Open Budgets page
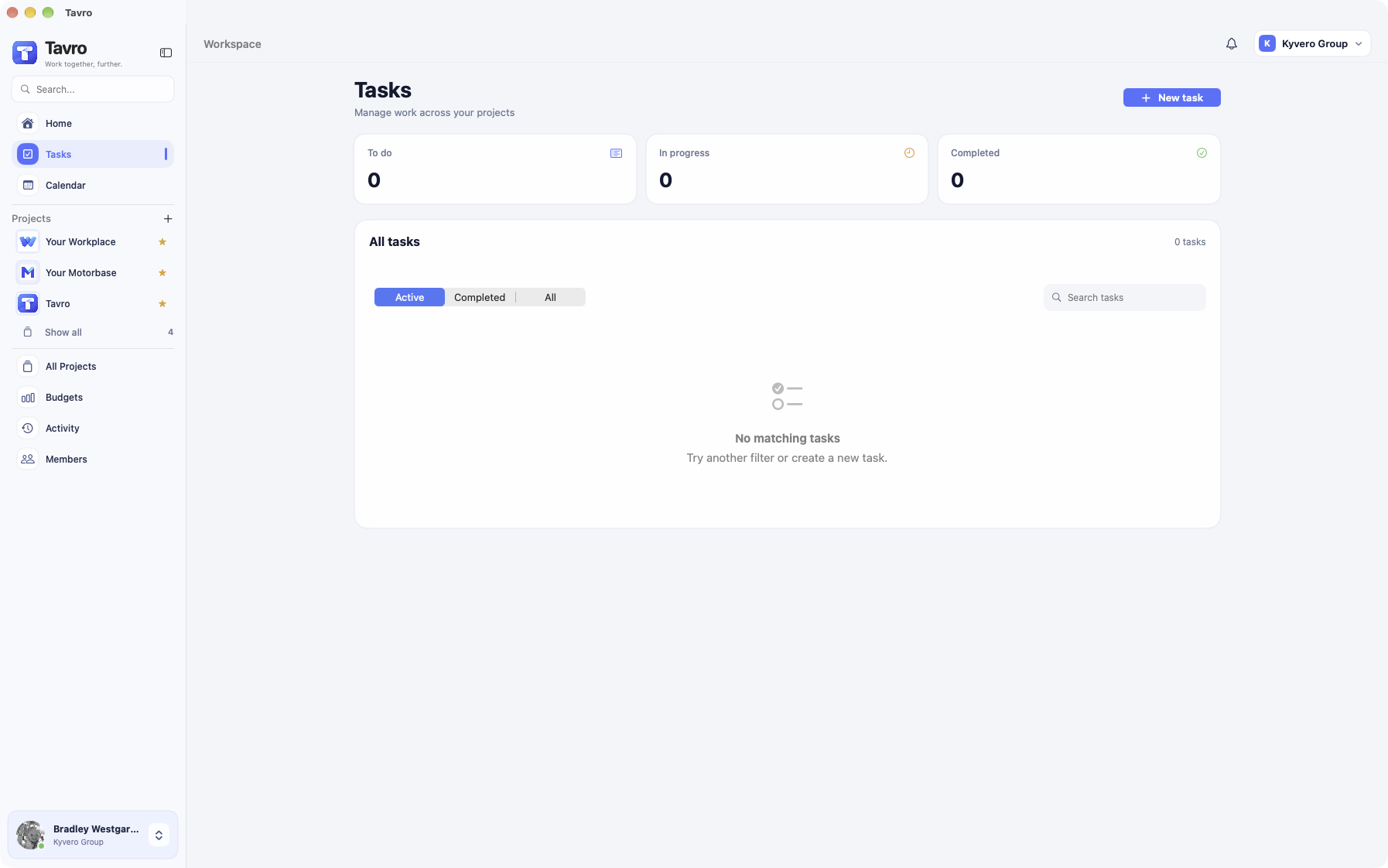Image resolution: width=1388 pixels, height=868 pixels. click(93, 398)
